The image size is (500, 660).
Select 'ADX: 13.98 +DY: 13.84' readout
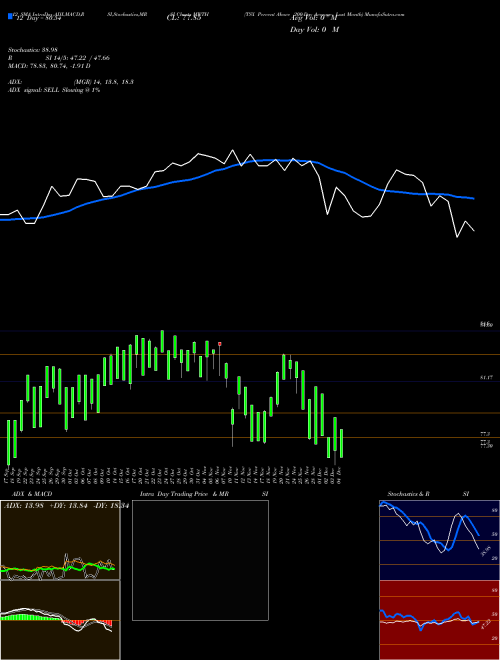(46, 505)
